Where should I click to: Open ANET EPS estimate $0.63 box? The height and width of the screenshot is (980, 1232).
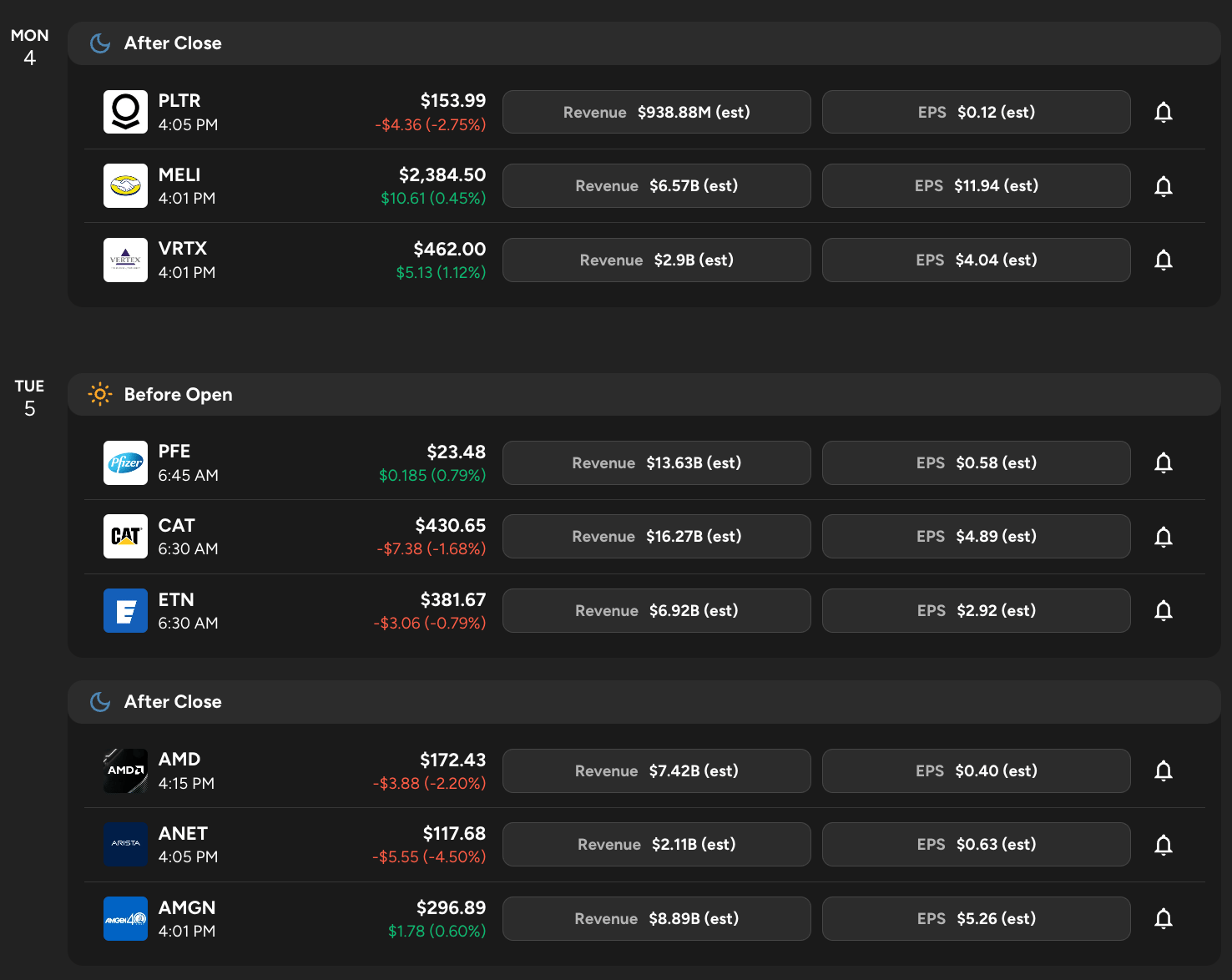click(977, 844)
